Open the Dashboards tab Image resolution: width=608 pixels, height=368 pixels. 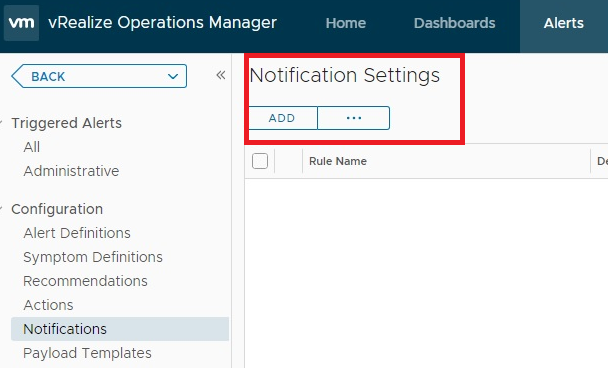pyautogui.click(x=454, y=23)
